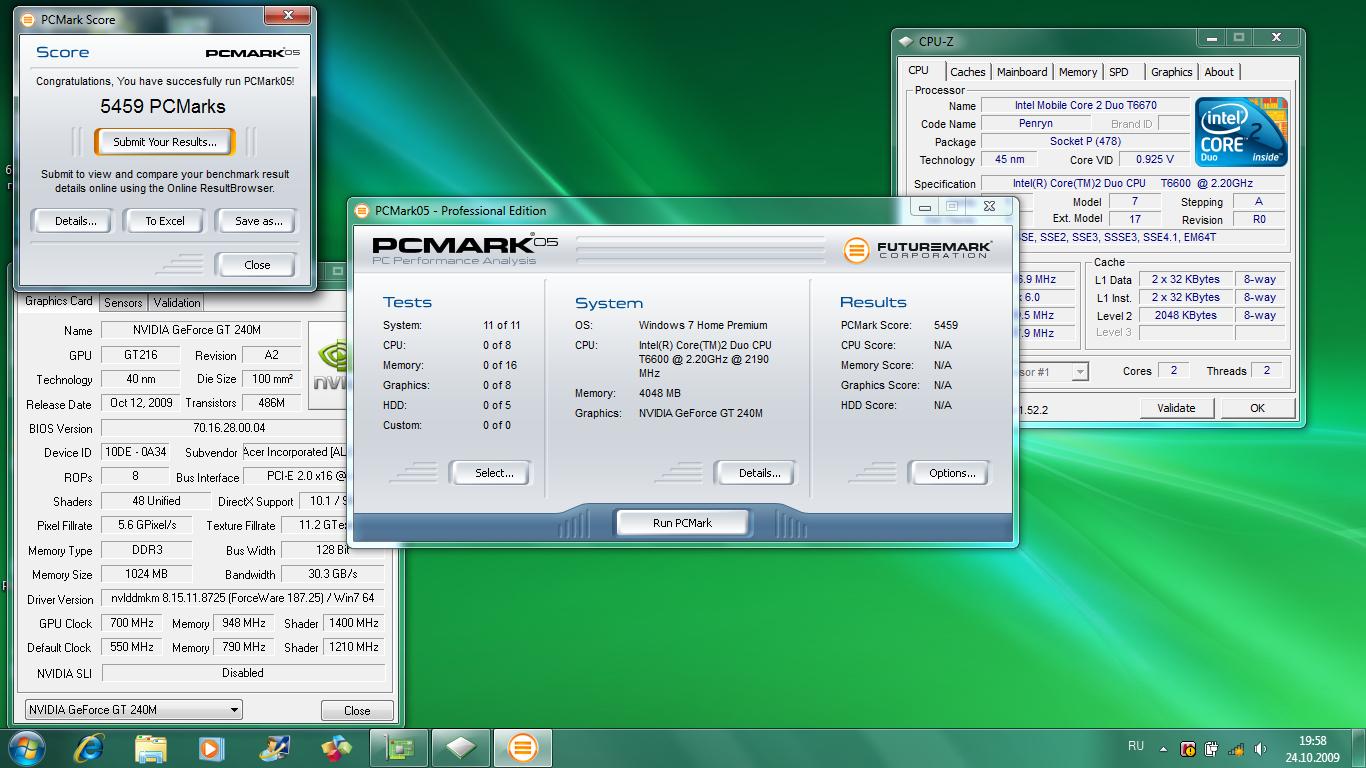The height and width of the screenshot is (768, 1366).
Task: Click the NVIDIA logo in GPU-Z
Action: coord(329,366)
